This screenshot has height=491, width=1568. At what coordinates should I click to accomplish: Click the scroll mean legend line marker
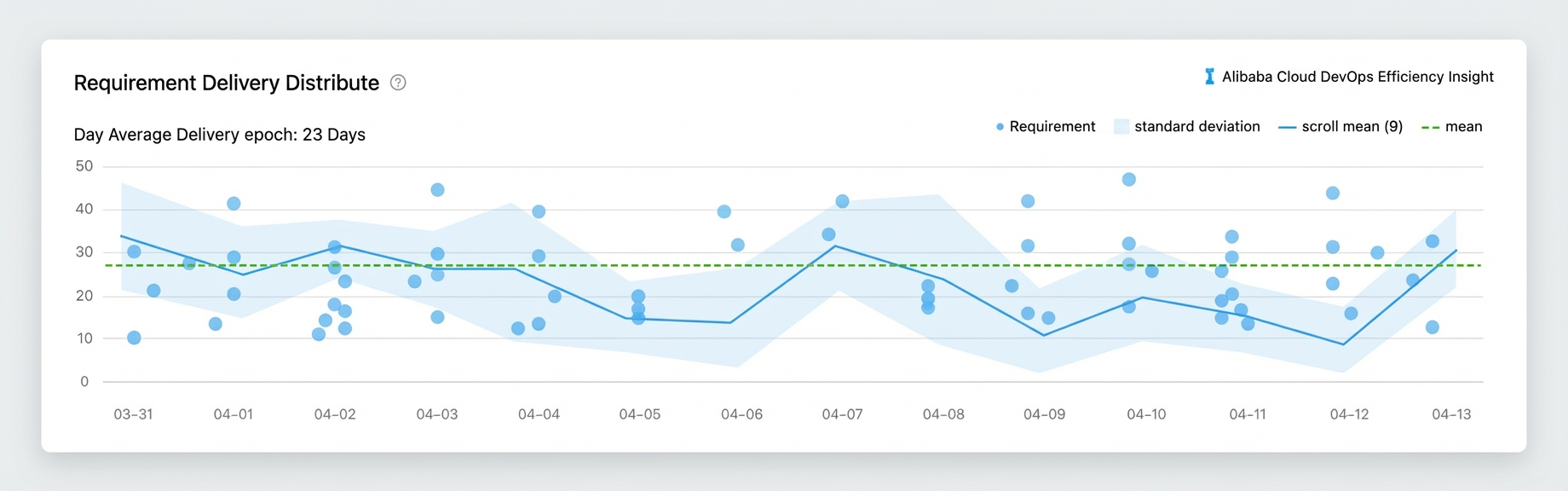coord(1288,127)
